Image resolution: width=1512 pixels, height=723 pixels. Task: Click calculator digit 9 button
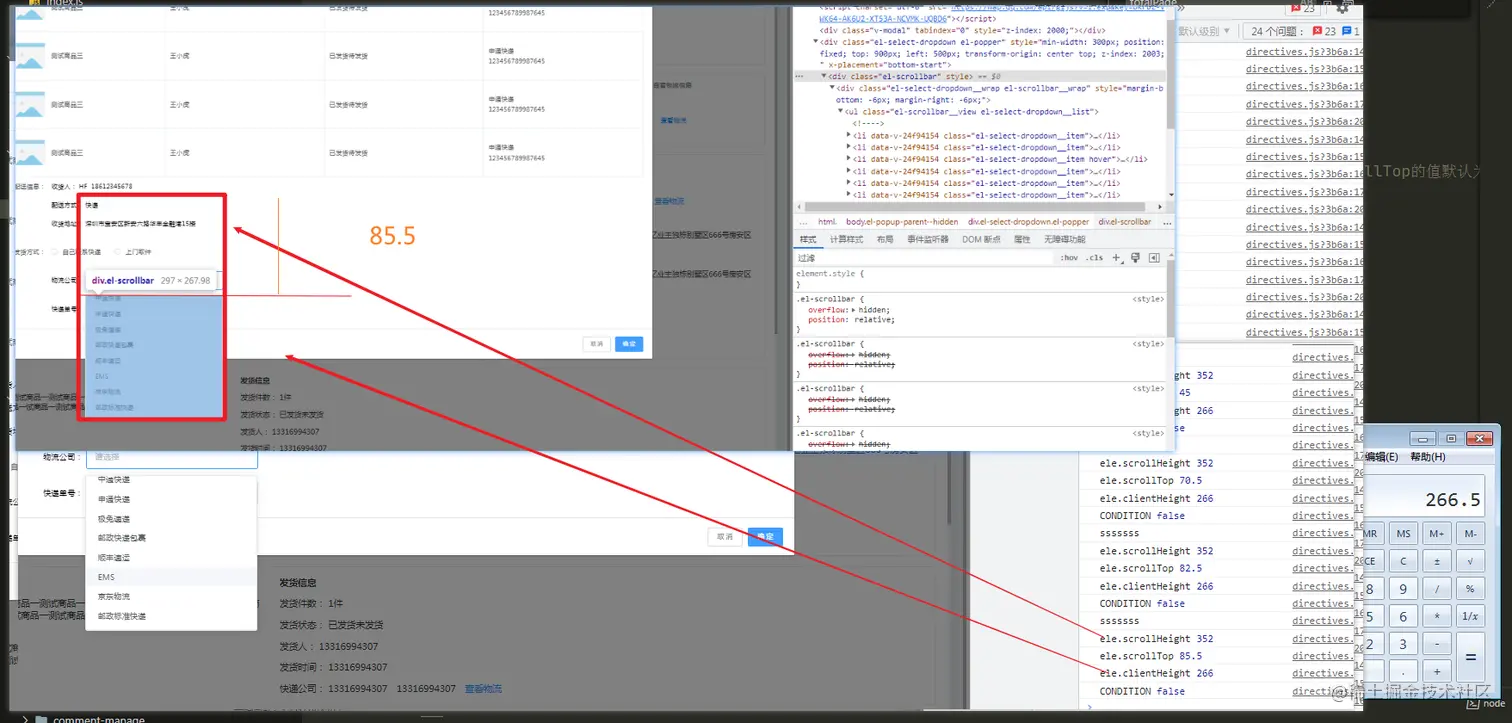coord(1404,589)
